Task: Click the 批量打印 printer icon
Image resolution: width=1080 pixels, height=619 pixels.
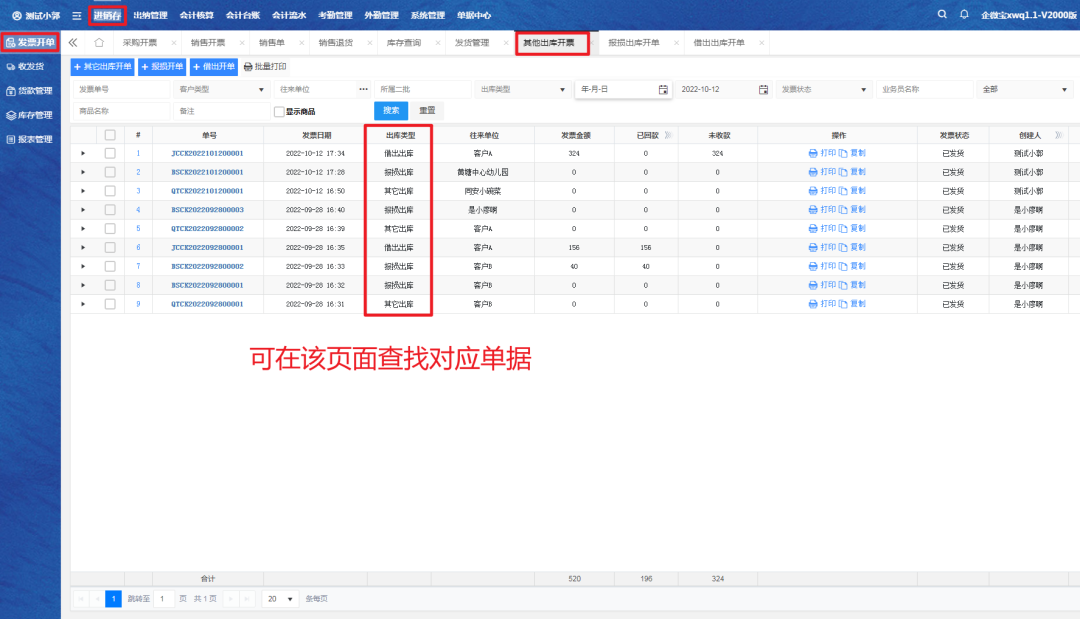Action: pos(248,67)
